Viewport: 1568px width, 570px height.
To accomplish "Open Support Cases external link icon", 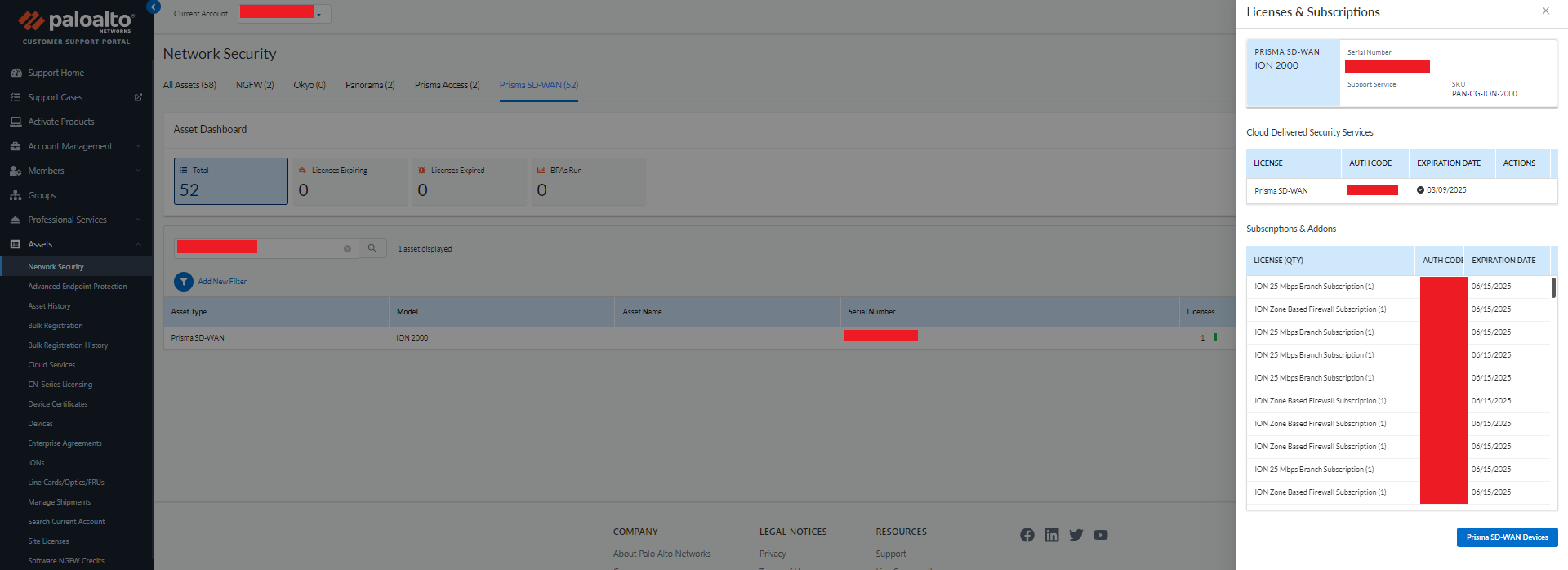I will tap(138, 97).
